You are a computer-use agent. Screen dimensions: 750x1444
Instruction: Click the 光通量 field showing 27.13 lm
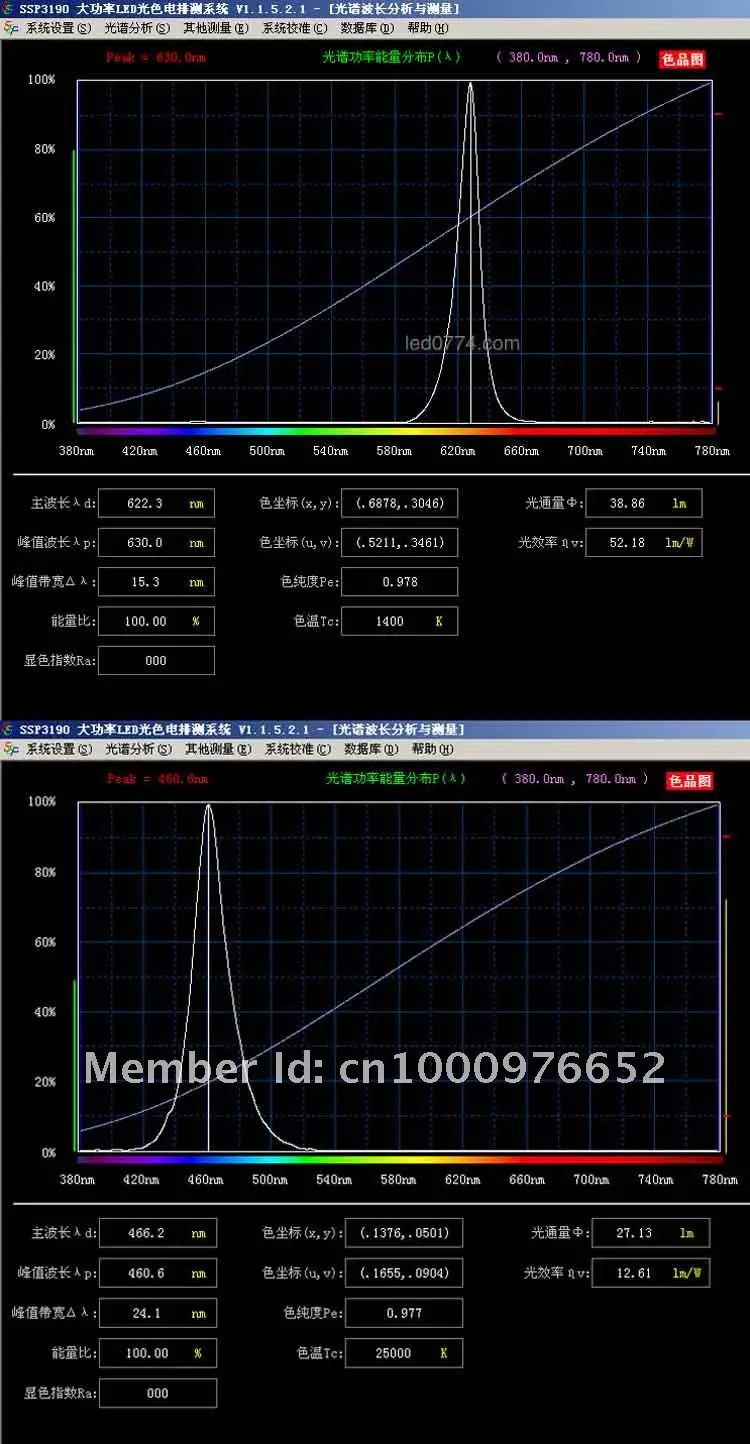coord(651,1233)
